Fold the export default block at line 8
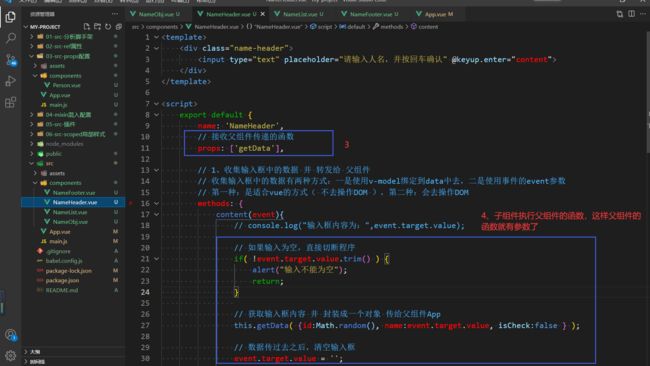The image size is (650, 366). point(157,115)
